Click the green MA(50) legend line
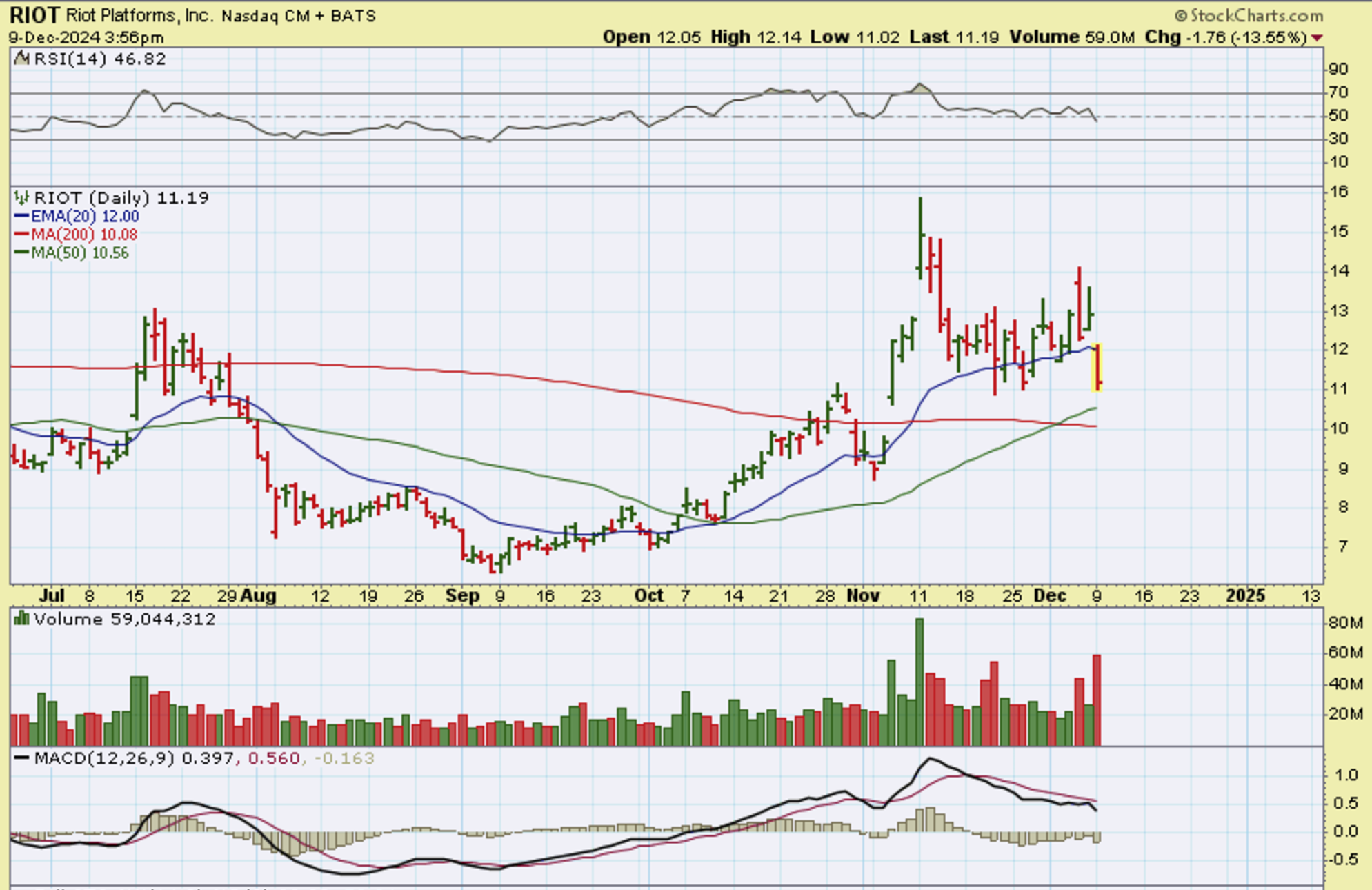Viewport: 1372px width, 890px height. (21, 253)
